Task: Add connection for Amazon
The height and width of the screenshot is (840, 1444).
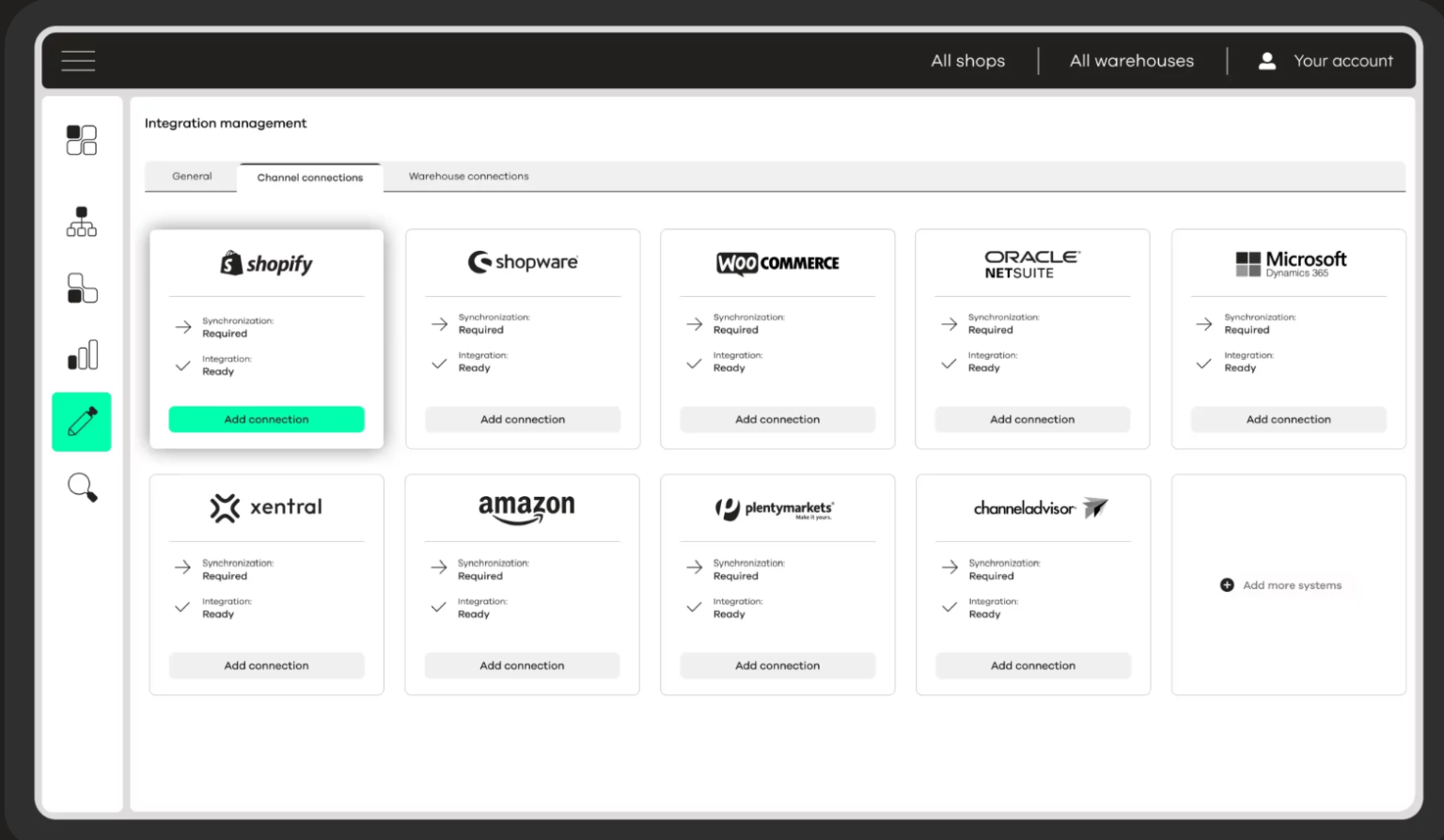Action: pyautogui.click(x=522, y=665)
